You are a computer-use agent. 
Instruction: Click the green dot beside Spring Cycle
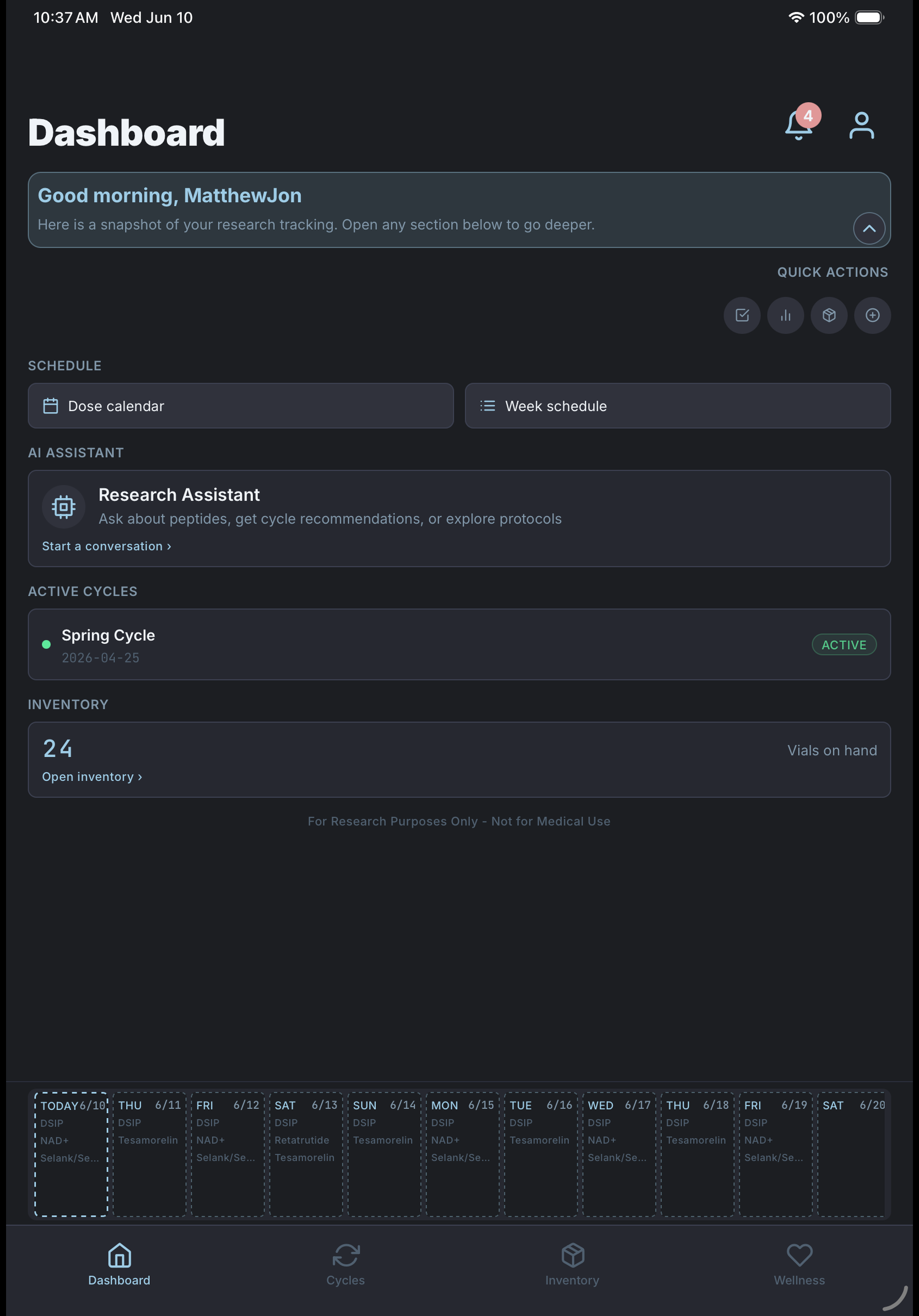46,645
